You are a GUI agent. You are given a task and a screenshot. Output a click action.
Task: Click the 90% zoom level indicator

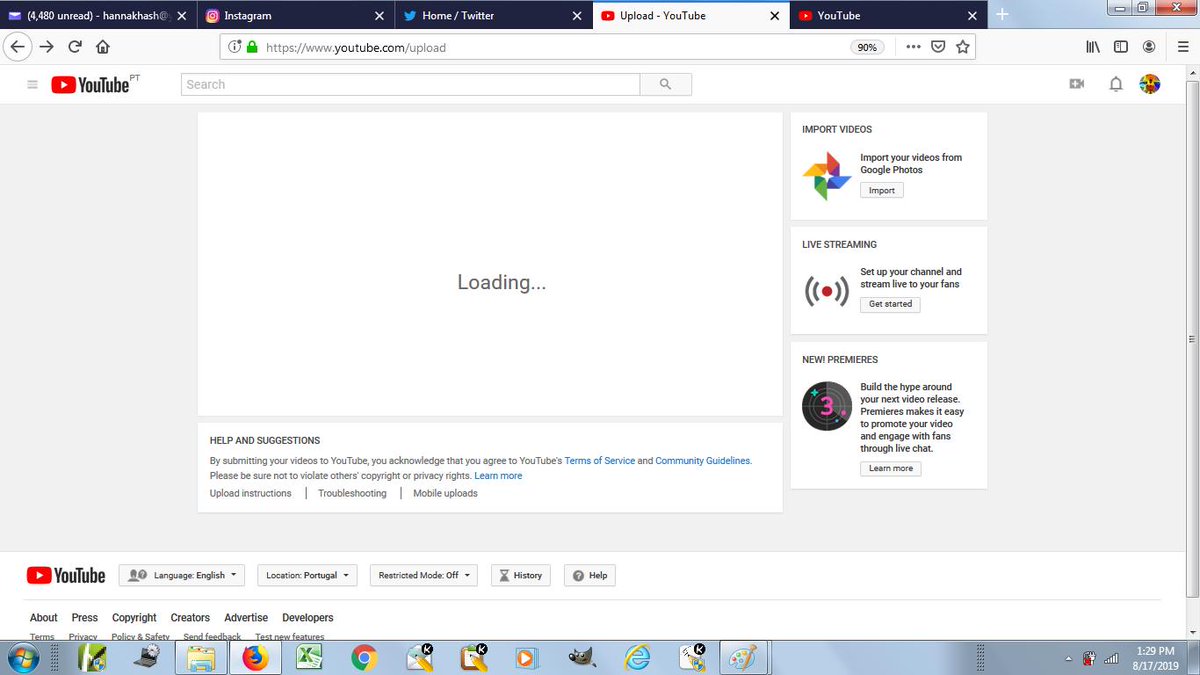click(867, 47)
